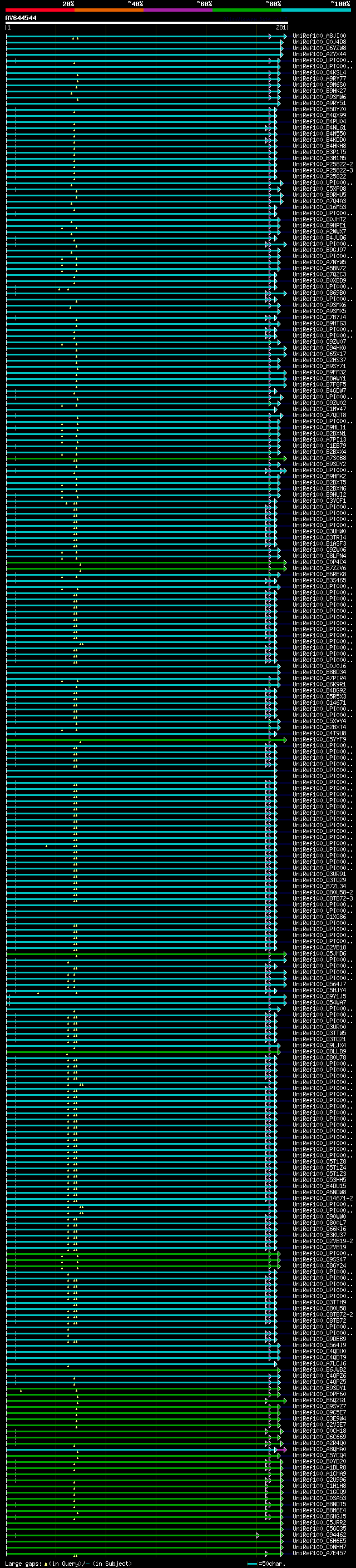Click the green ~80% color scale segment
This screenshot has width=356, height=1568.
tap(247, 10)
